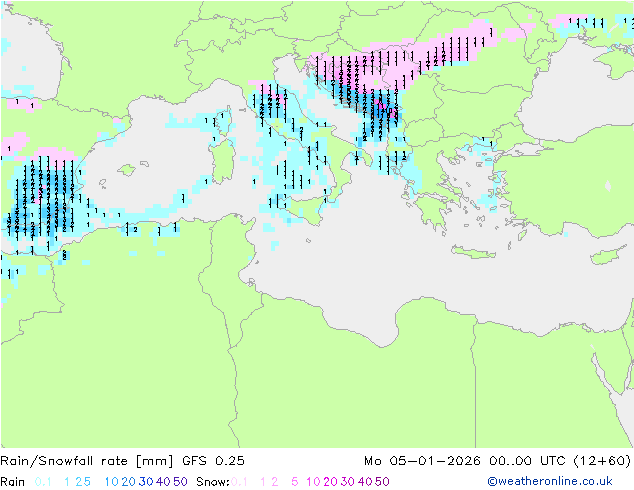
Task: Click the 'Rain/Snowfall rate [mm]' title text
Action: tap(87, 461)
